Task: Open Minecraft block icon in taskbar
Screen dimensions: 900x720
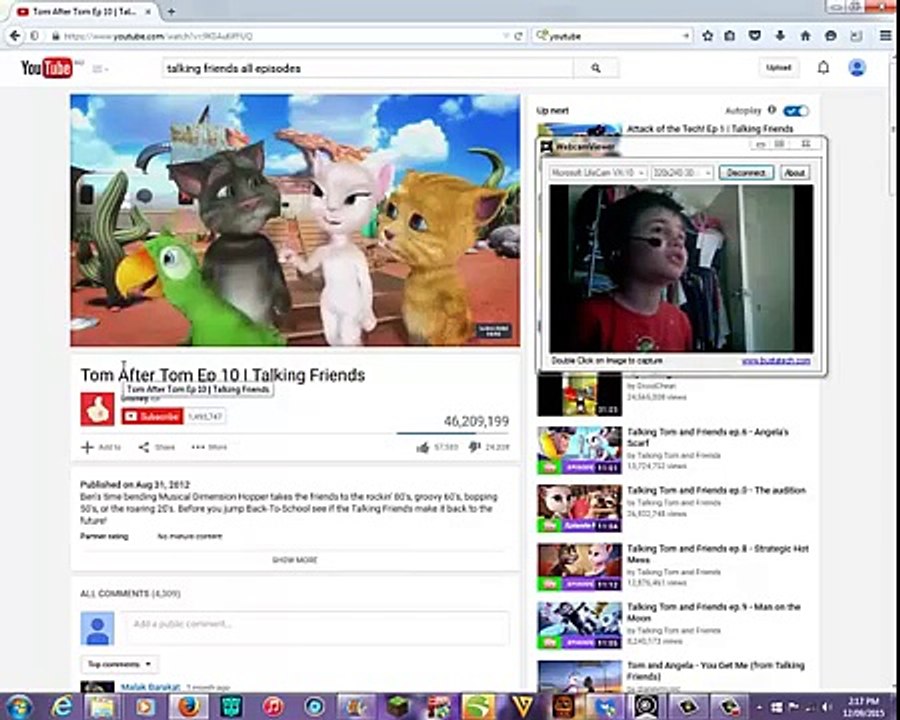Action: (397, 706)
